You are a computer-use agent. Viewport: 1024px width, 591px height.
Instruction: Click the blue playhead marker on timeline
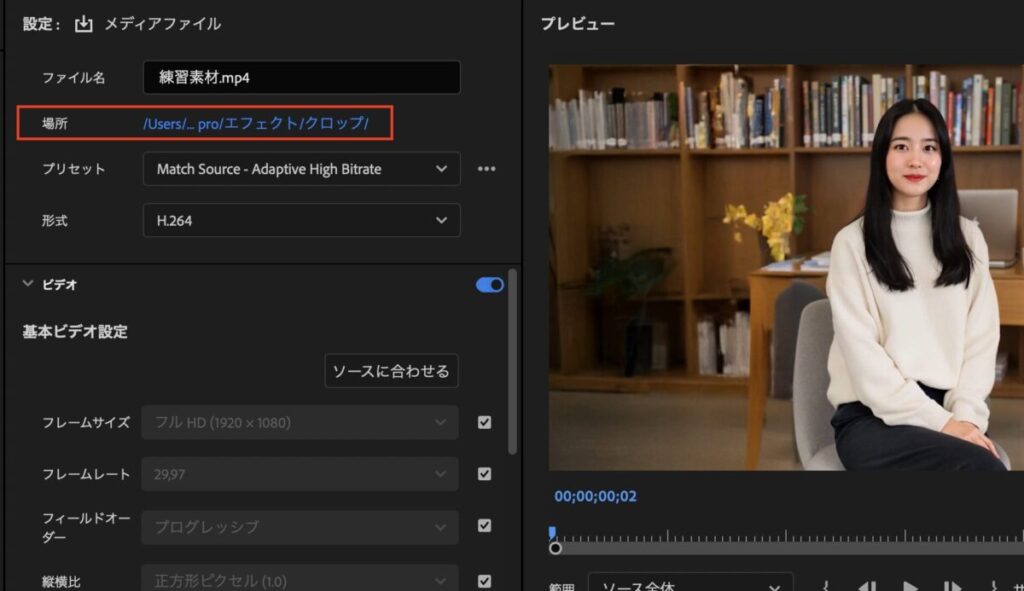click(551, 534)
